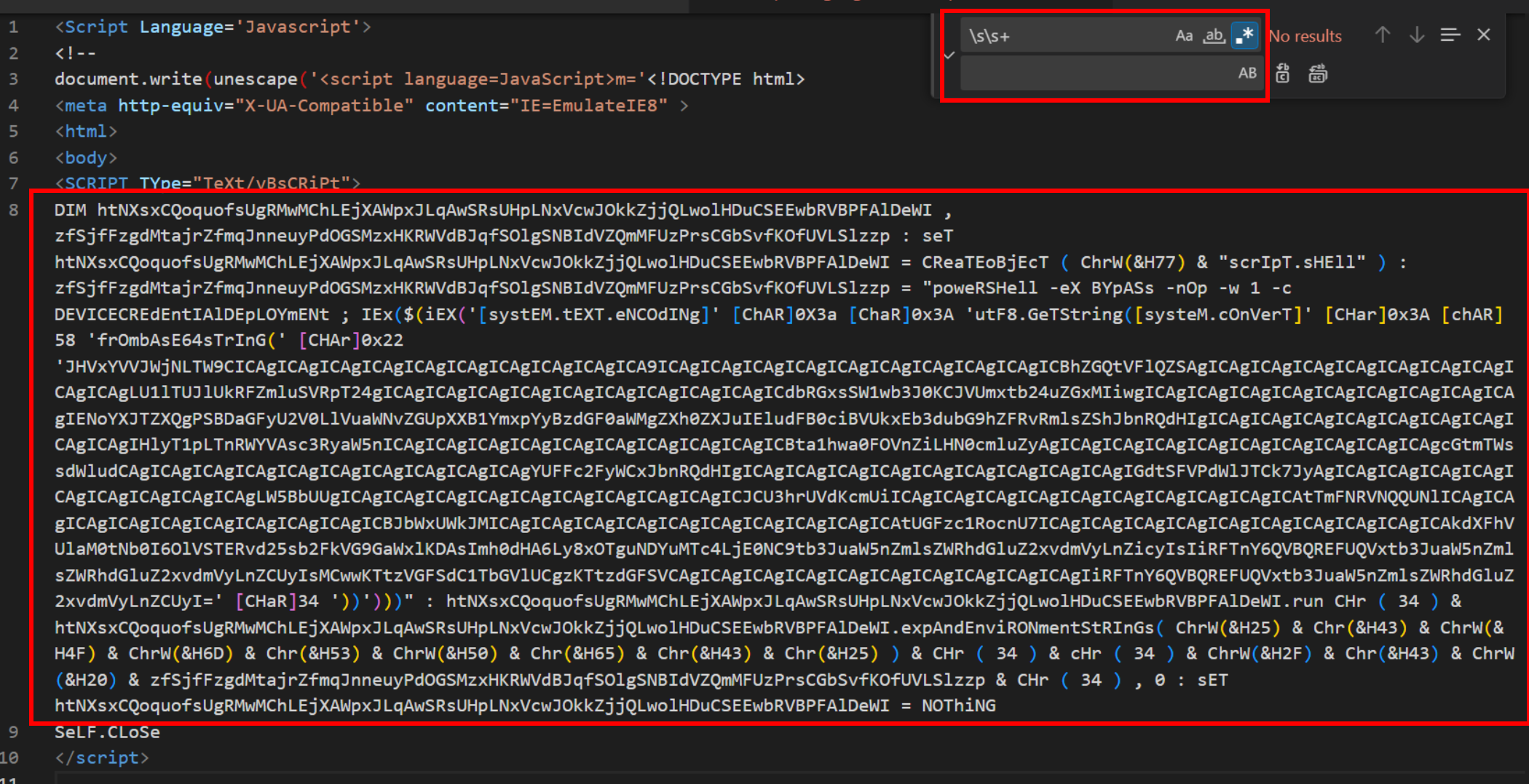Toggle Match Whole Word option
Screen dimensions: 1529x784
[1214, 36]
